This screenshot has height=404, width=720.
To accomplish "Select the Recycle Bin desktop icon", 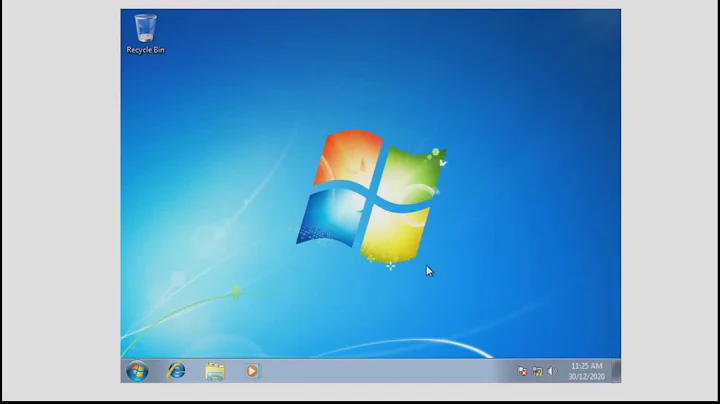I will tap(145, 34).
